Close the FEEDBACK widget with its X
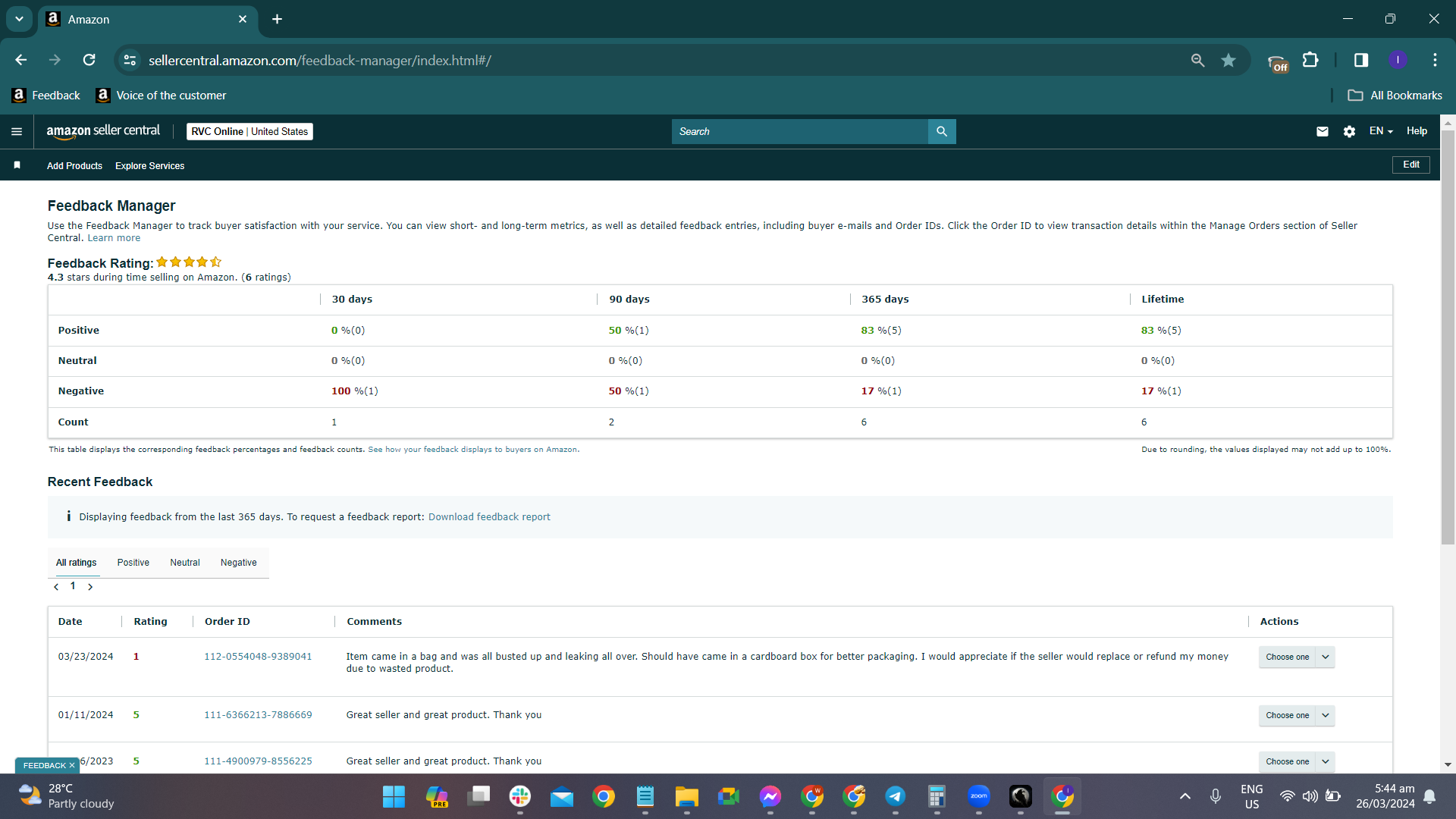This screenshot has height=819, width=1456. (72, 765)
